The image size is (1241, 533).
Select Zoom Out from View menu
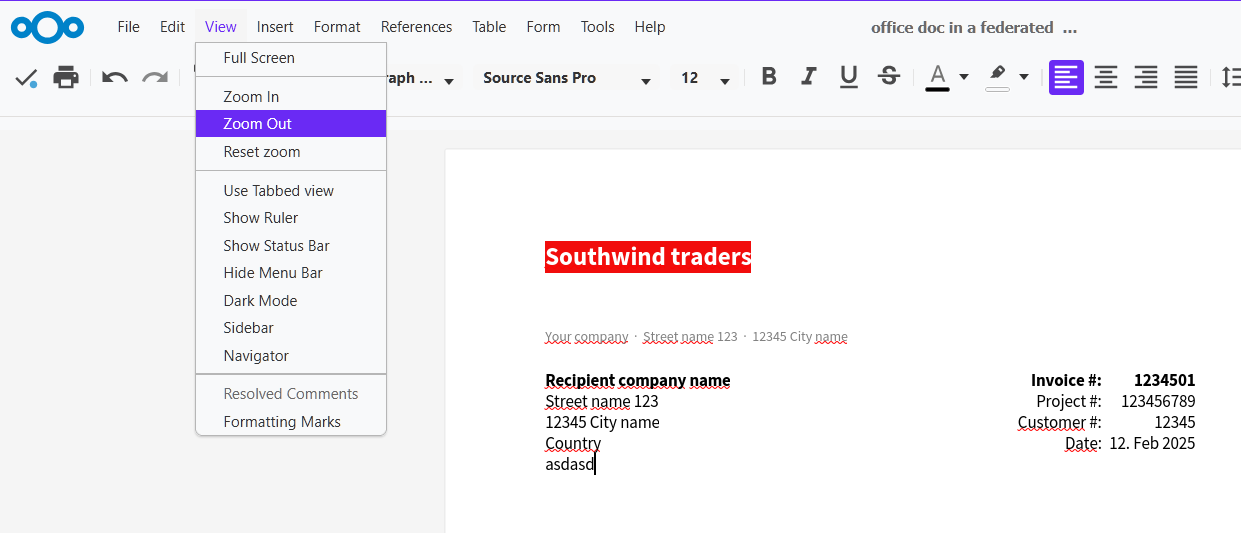tap(258, 124)
